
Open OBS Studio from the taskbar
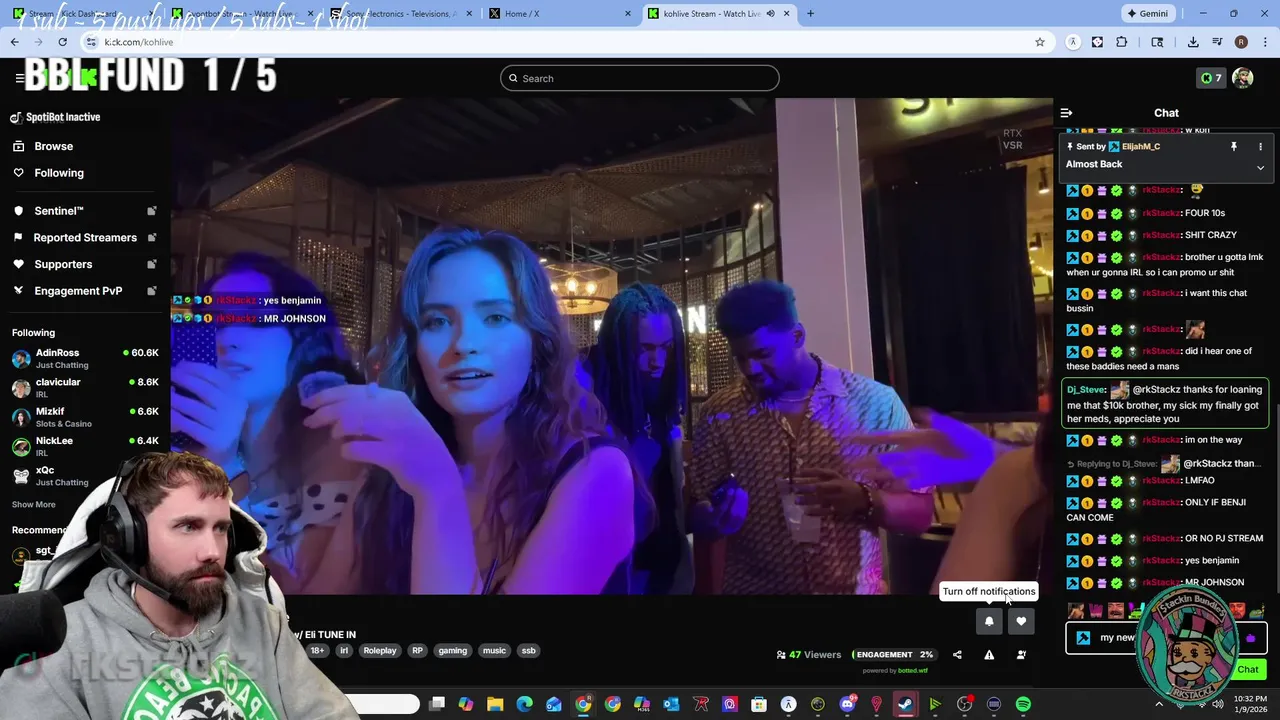964,705
